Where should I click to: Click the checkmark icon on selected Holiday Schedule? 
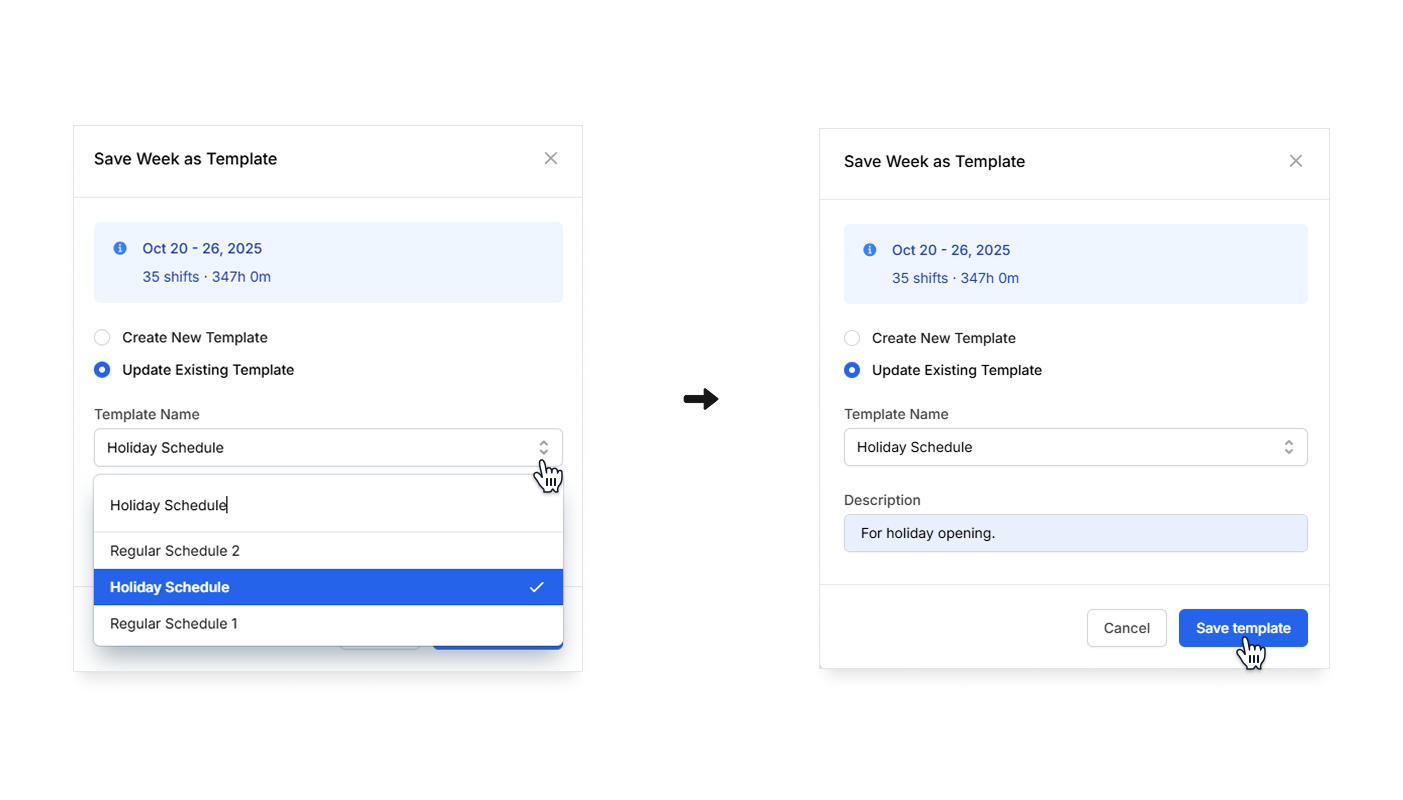537,587
